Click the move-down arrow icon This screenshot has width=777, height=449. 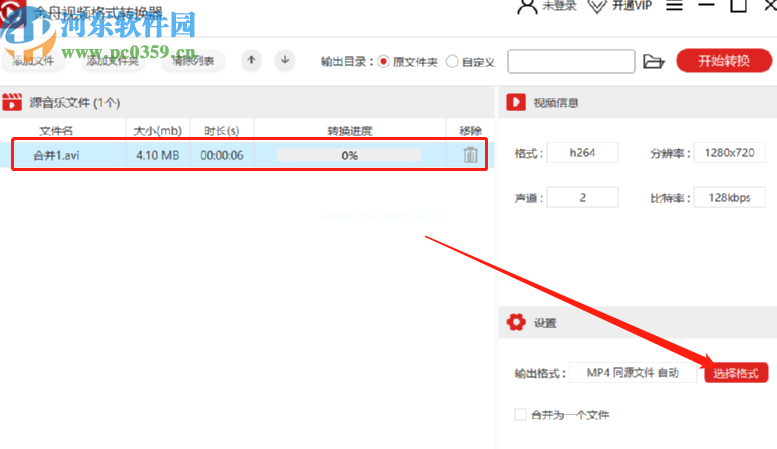[285, 60]
